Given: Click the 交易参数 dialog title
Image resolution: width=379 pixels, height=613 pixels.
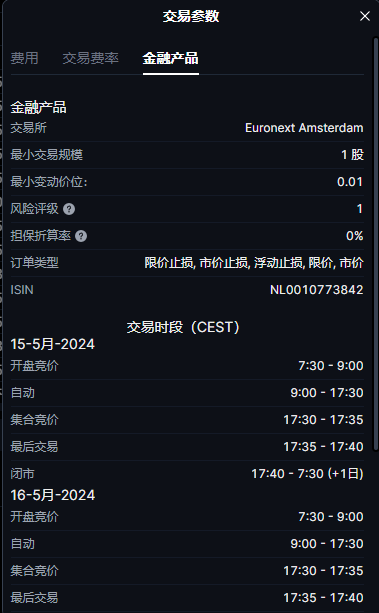Looking at the screenshot, I should pos(191,16).
